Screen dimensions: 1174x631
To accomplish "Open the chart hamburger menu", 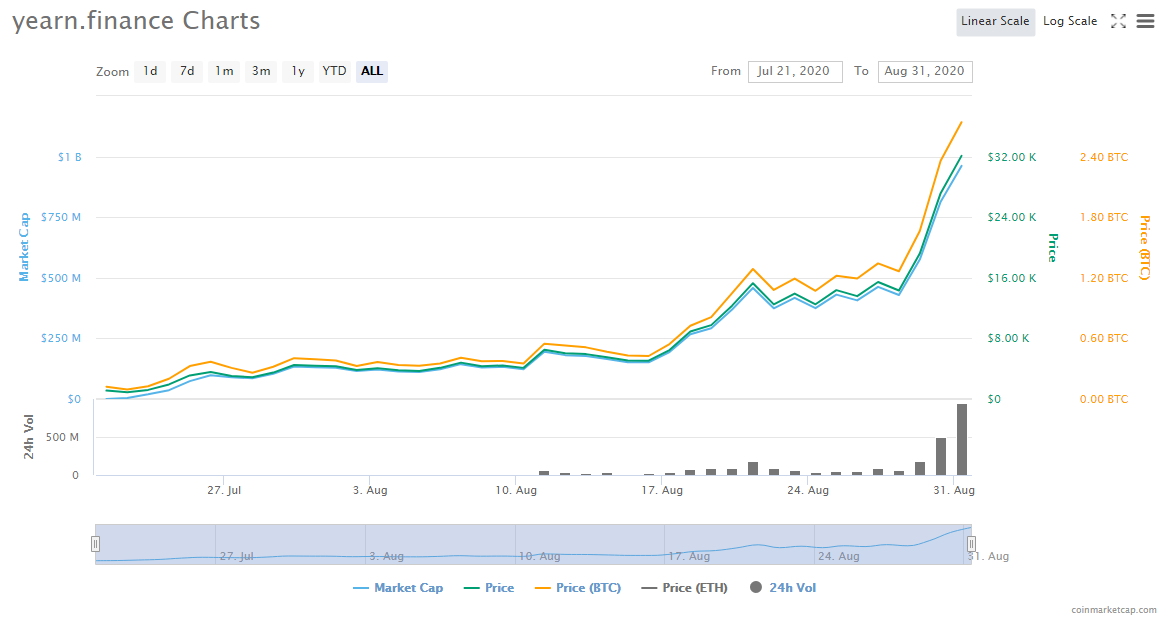I will pyautogui.click(x=1146, y=21).
